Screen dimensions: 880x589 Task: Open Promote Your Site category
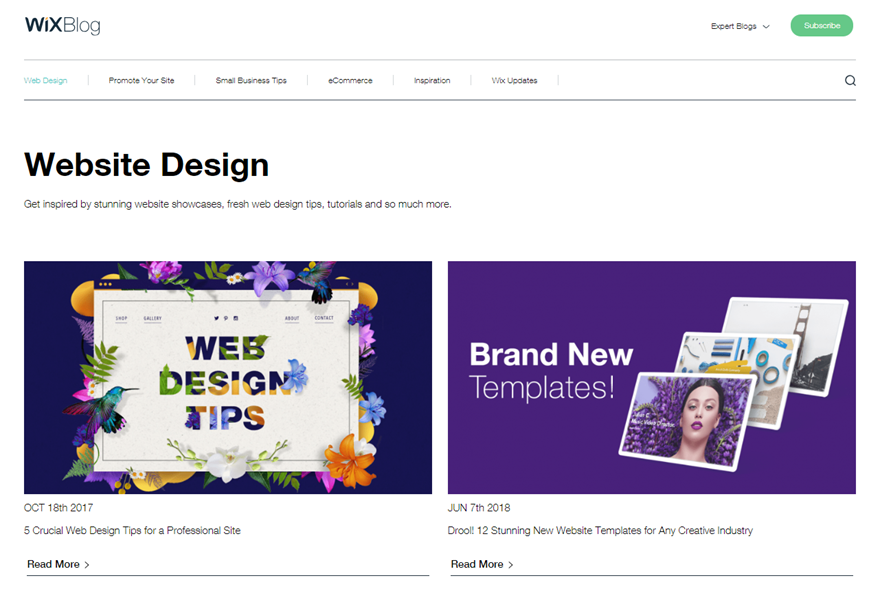tap(141, 80)
